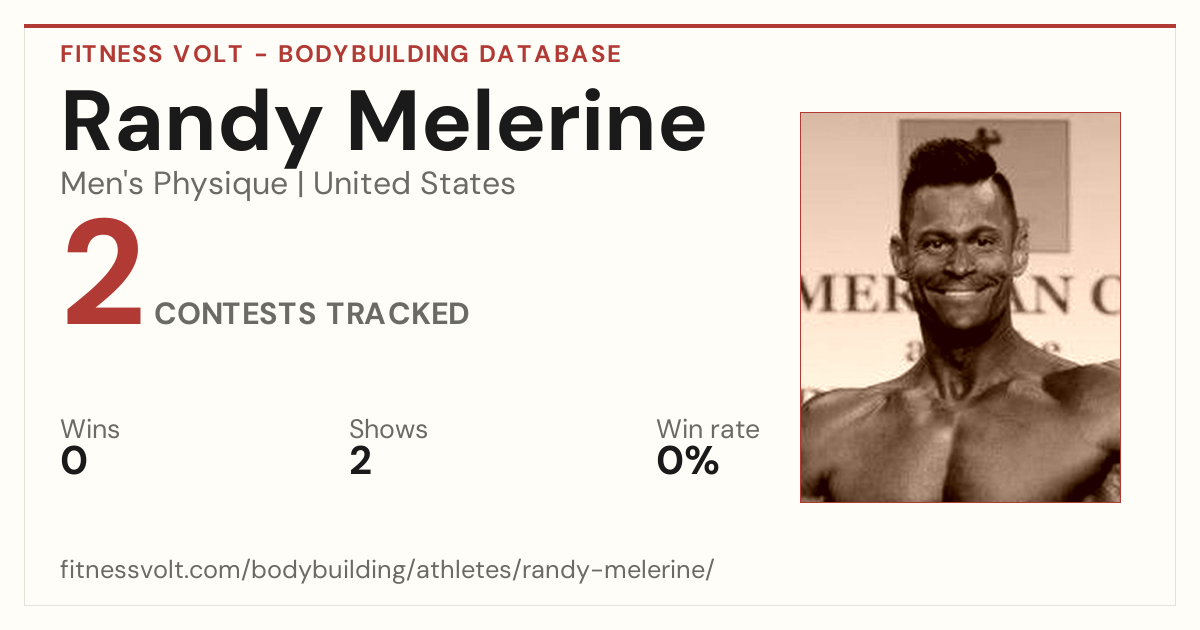Click the Shows statistic label
The width and height of the screenshot is (1200, 630).
click(x=388, y=429)
